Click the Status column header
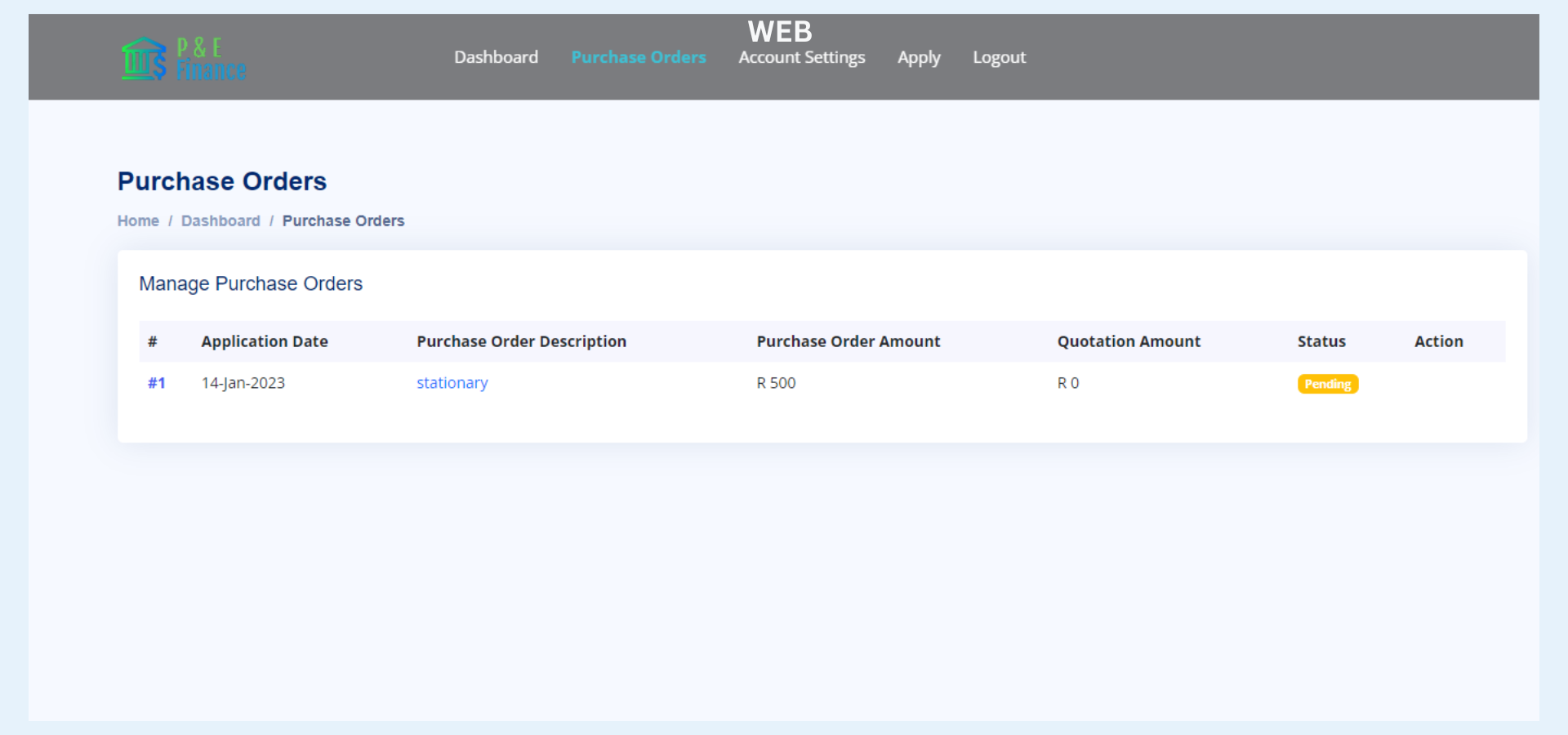This screenshot has height=735, width=1568. click(x=1321, y=341)
